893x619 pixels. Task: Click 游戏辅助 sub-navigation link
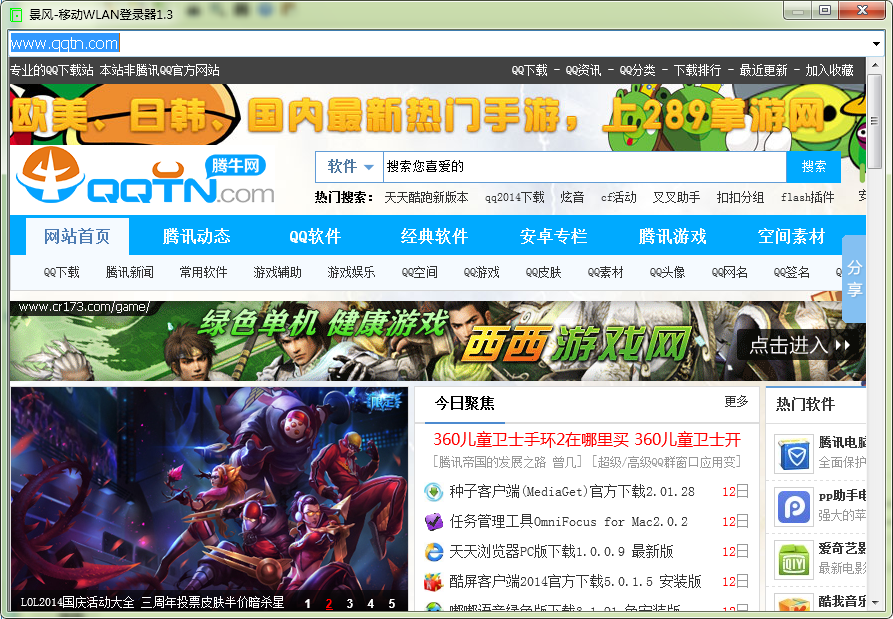[x=277, y=272]
